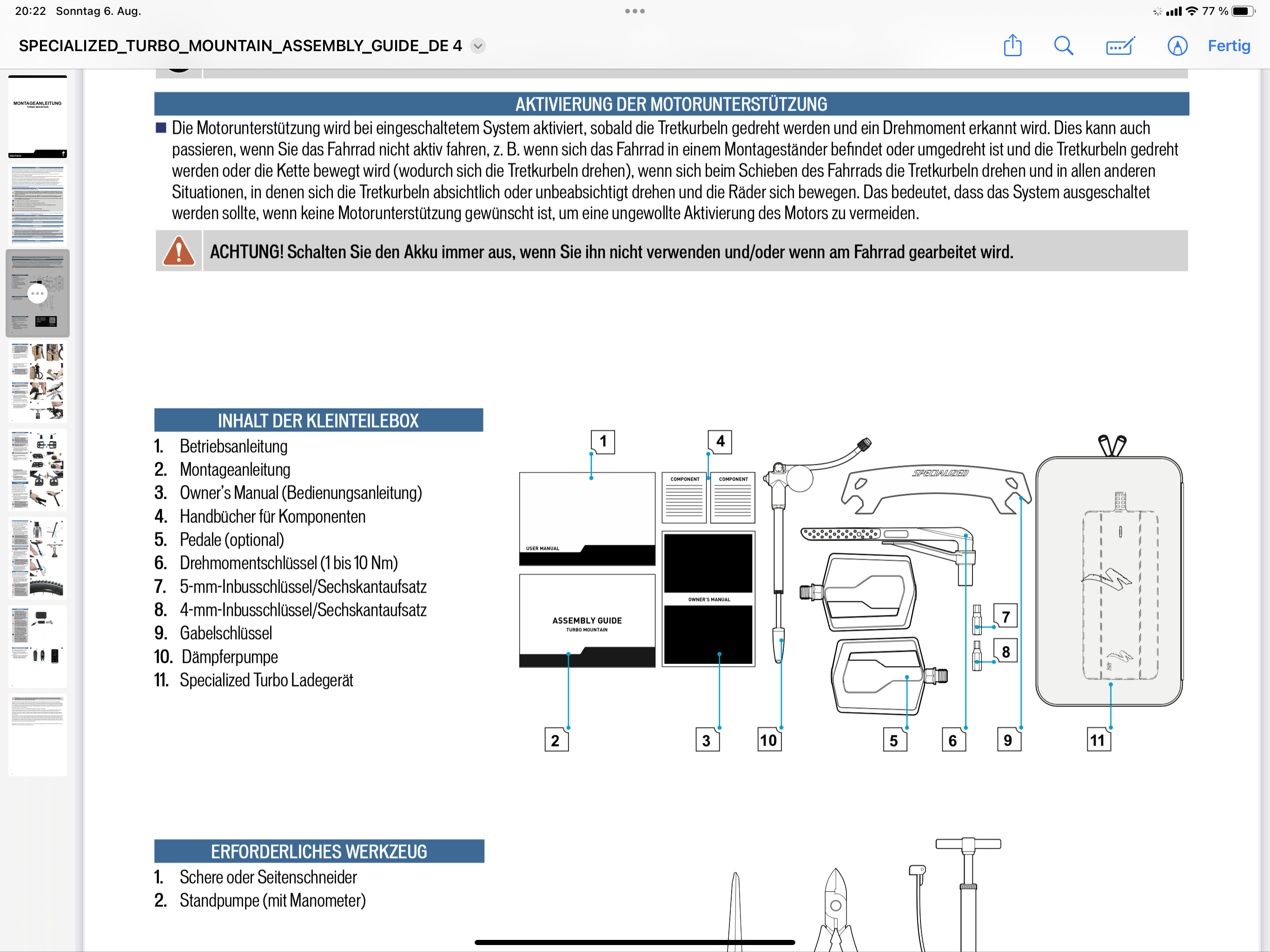
Task: Select the thumbnail with pedal installation images
Action: pyautogui.click(x=37, y=469)
